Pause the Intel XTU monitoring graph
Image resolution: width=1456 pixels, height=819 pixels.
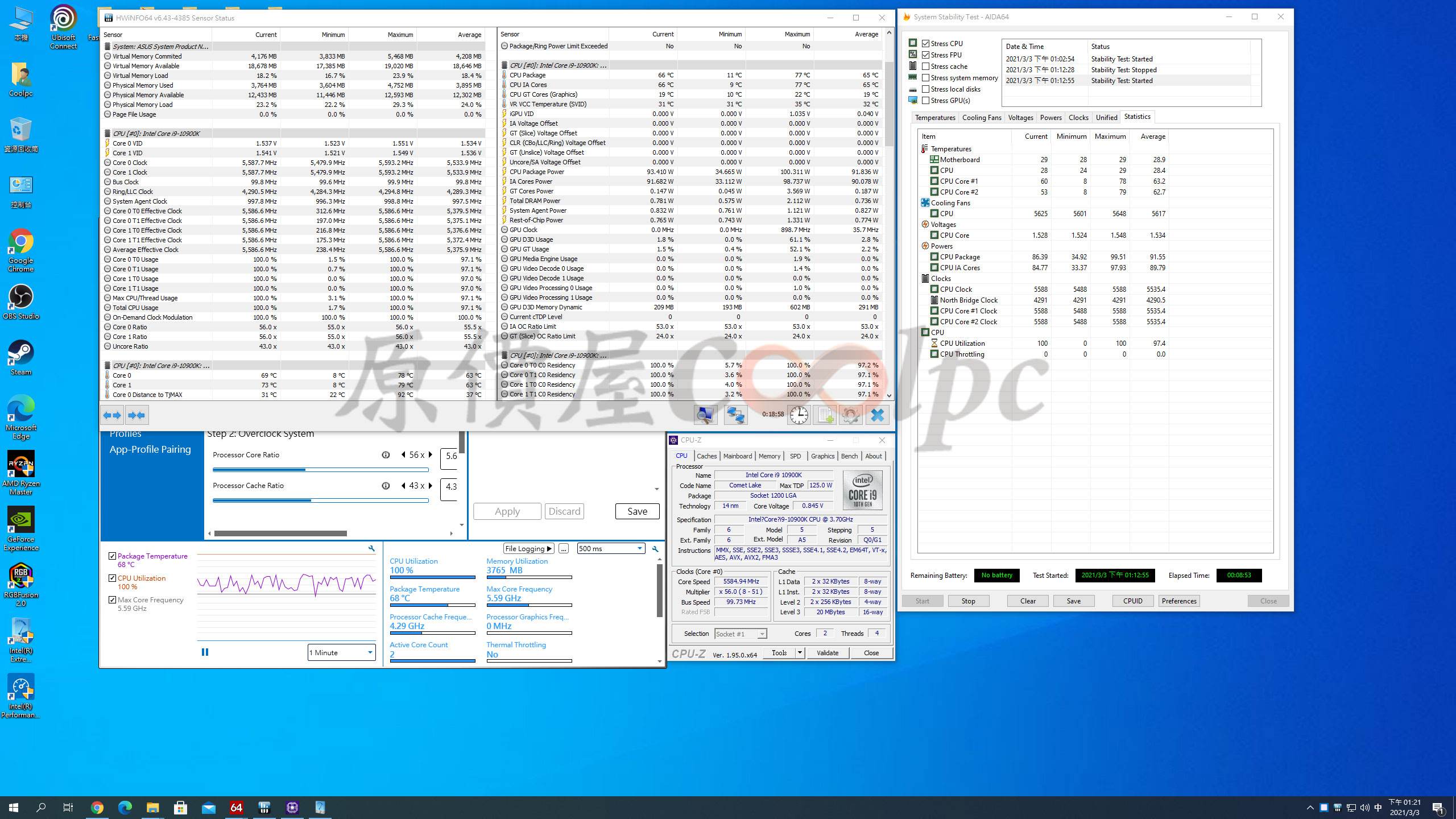coord(205,652)
